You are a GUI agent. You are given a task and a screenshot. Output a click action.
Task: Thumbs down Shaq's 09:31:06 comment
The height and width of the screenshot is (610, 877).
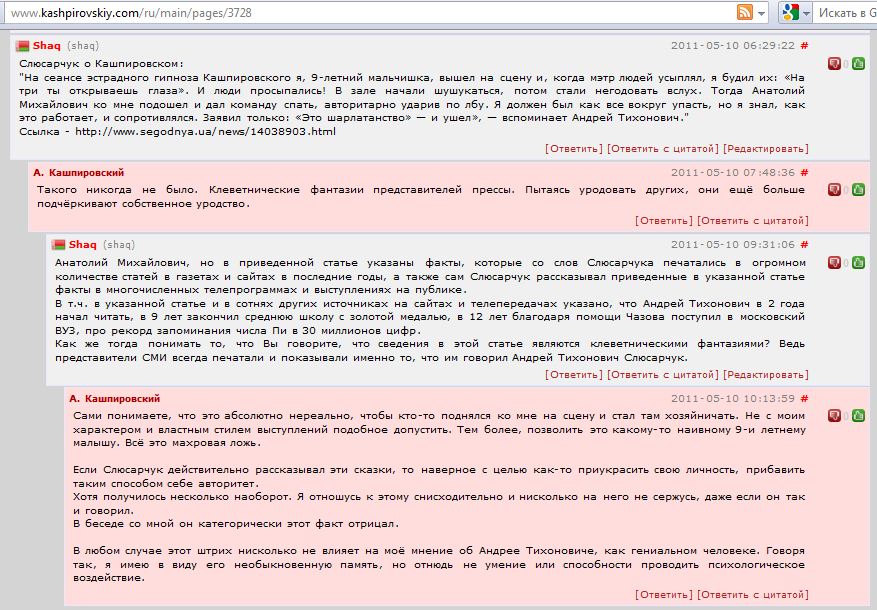[834, 262]
